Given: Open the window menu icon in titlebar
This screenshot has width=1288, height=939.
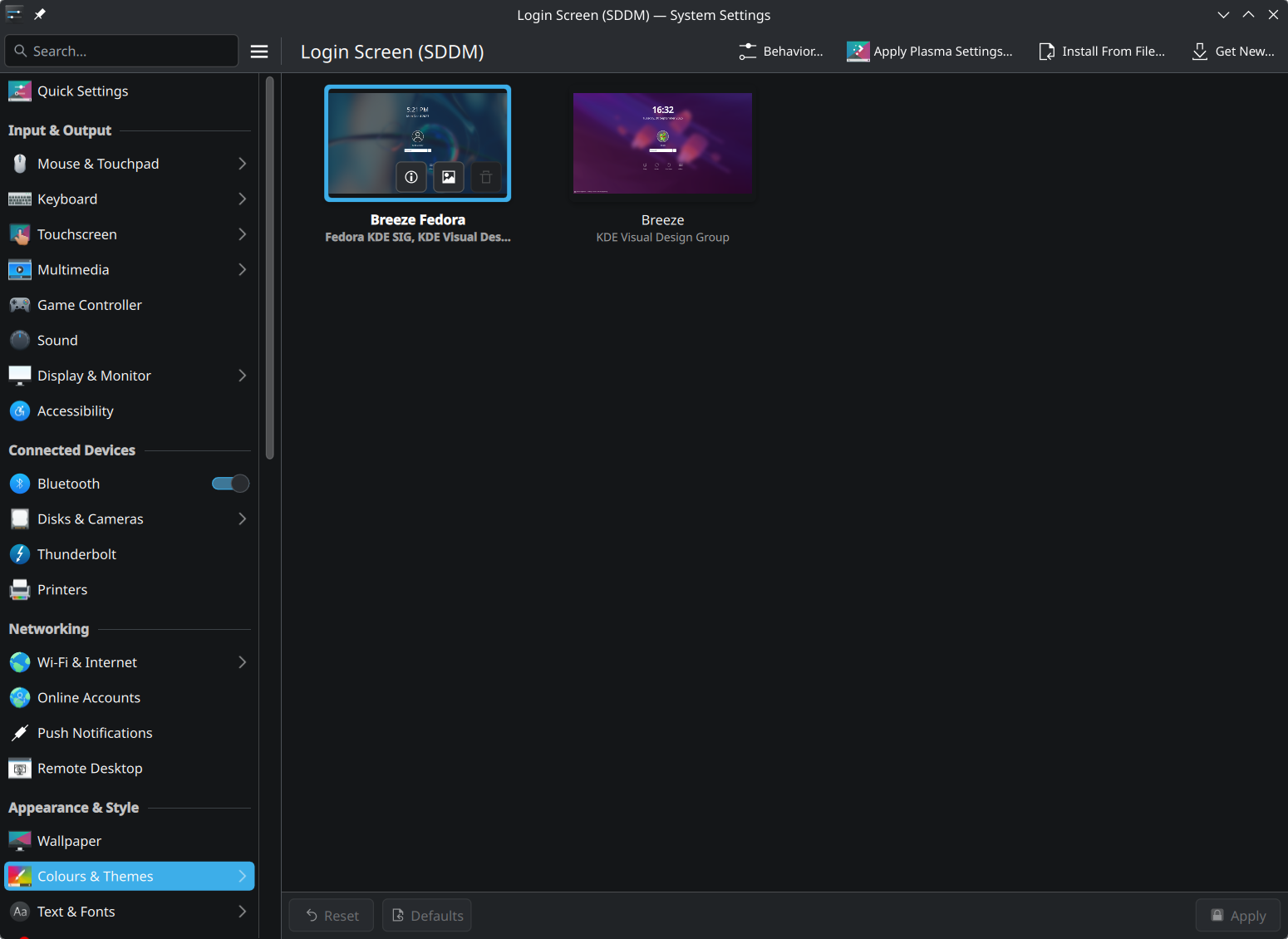Looking at the screenshot, I should coord(14,14).
